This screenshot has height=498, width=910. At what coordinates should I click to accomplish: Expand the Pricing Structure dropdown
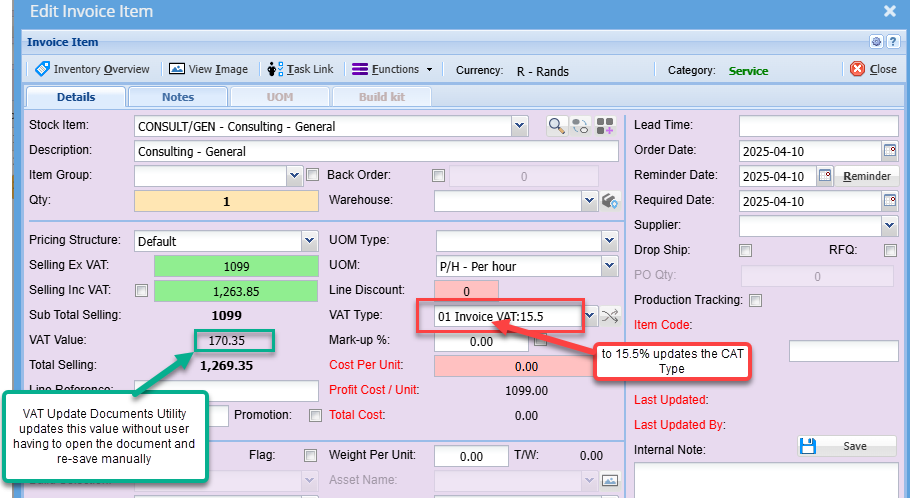309,241
